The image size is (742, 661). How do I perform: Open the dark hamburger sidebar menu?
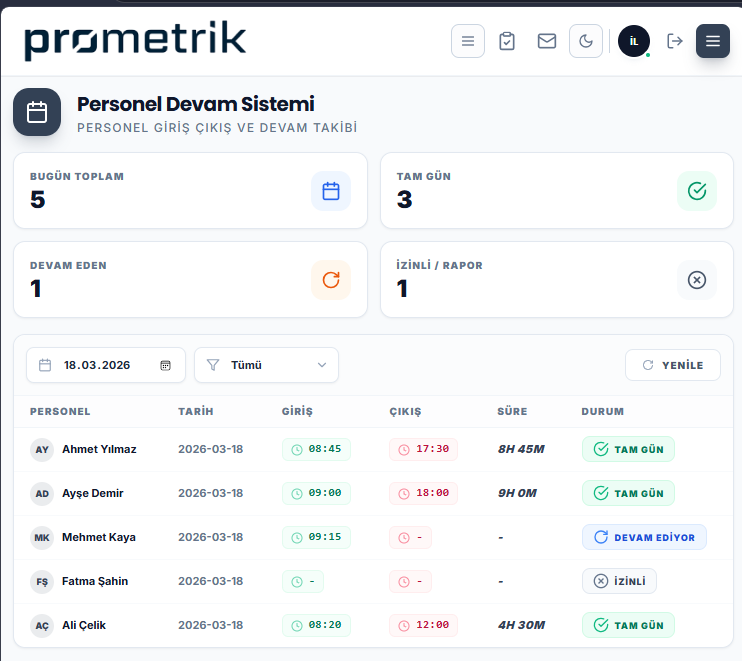(713, 41)
